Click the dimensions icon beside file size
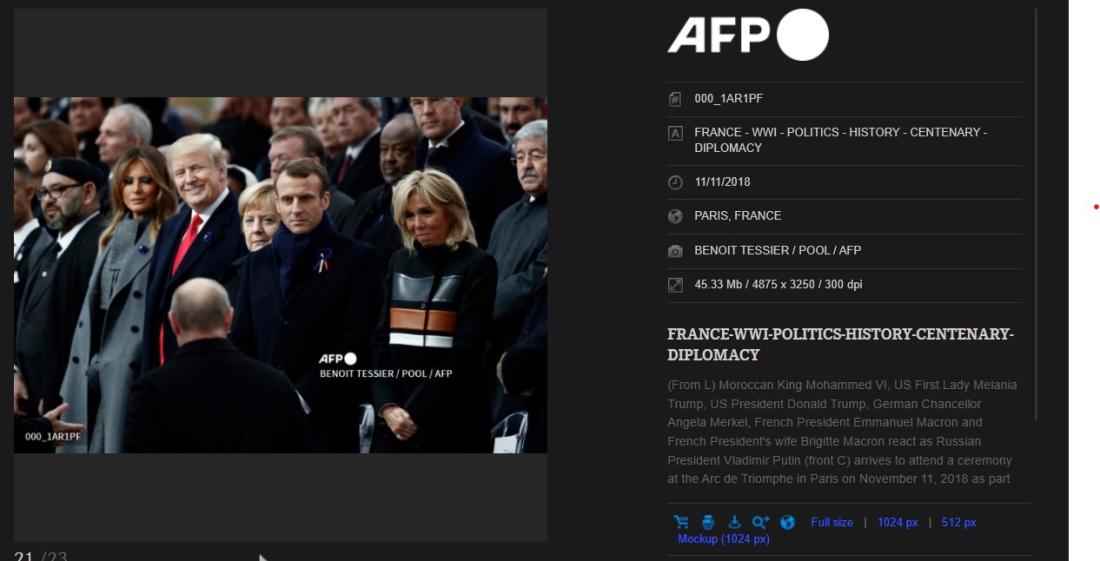1100x561 pixels. click(x=675, y=285)
